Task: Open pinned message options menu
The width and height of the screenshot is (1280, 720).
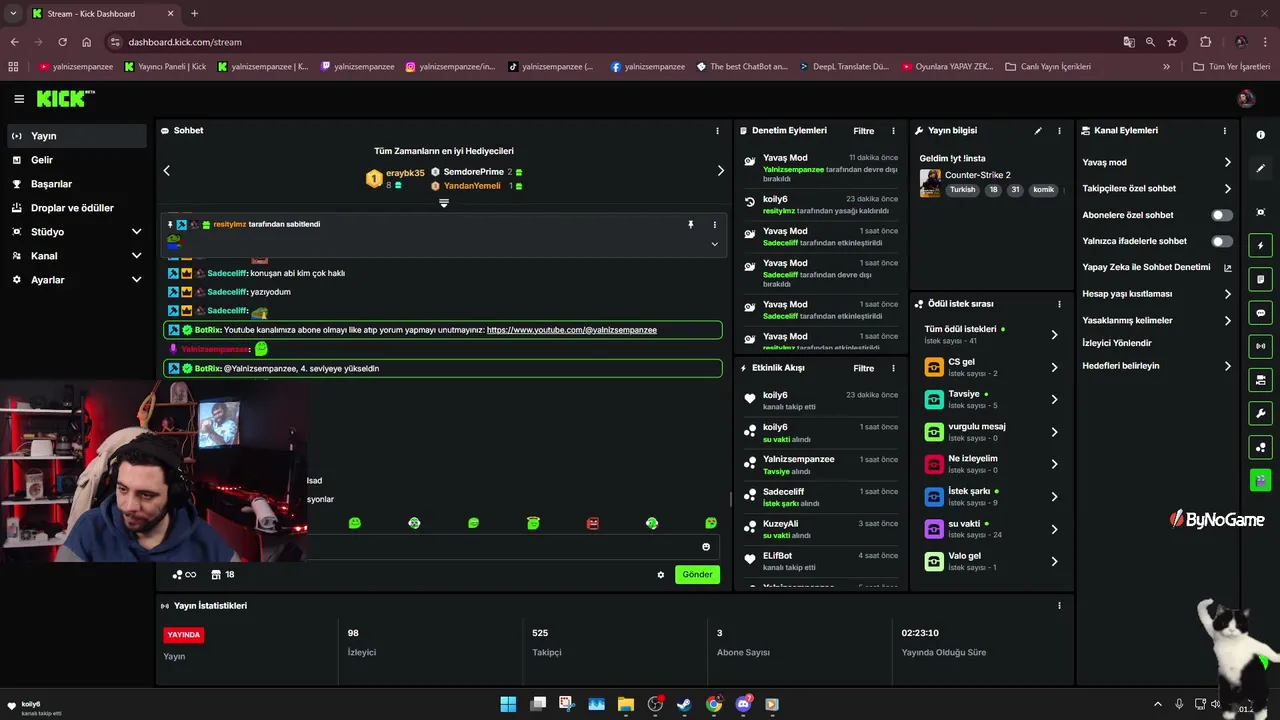Action: tap(714, 225)
